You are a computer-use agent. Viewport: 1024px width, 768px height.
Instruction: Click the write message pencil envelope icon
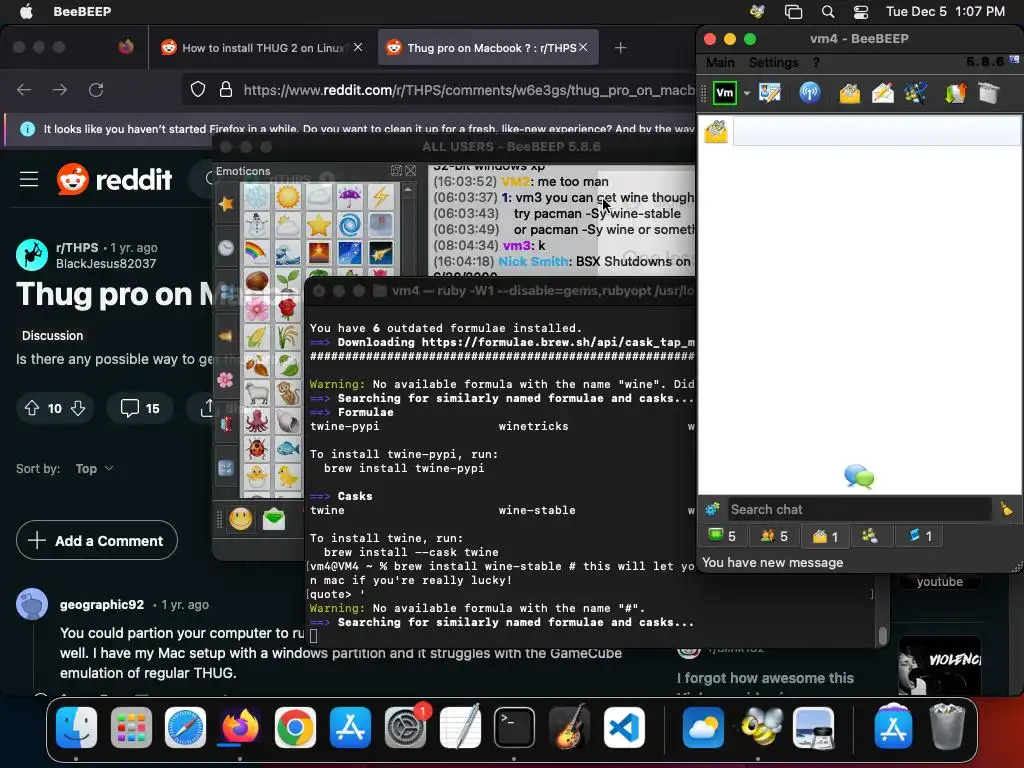883,93
